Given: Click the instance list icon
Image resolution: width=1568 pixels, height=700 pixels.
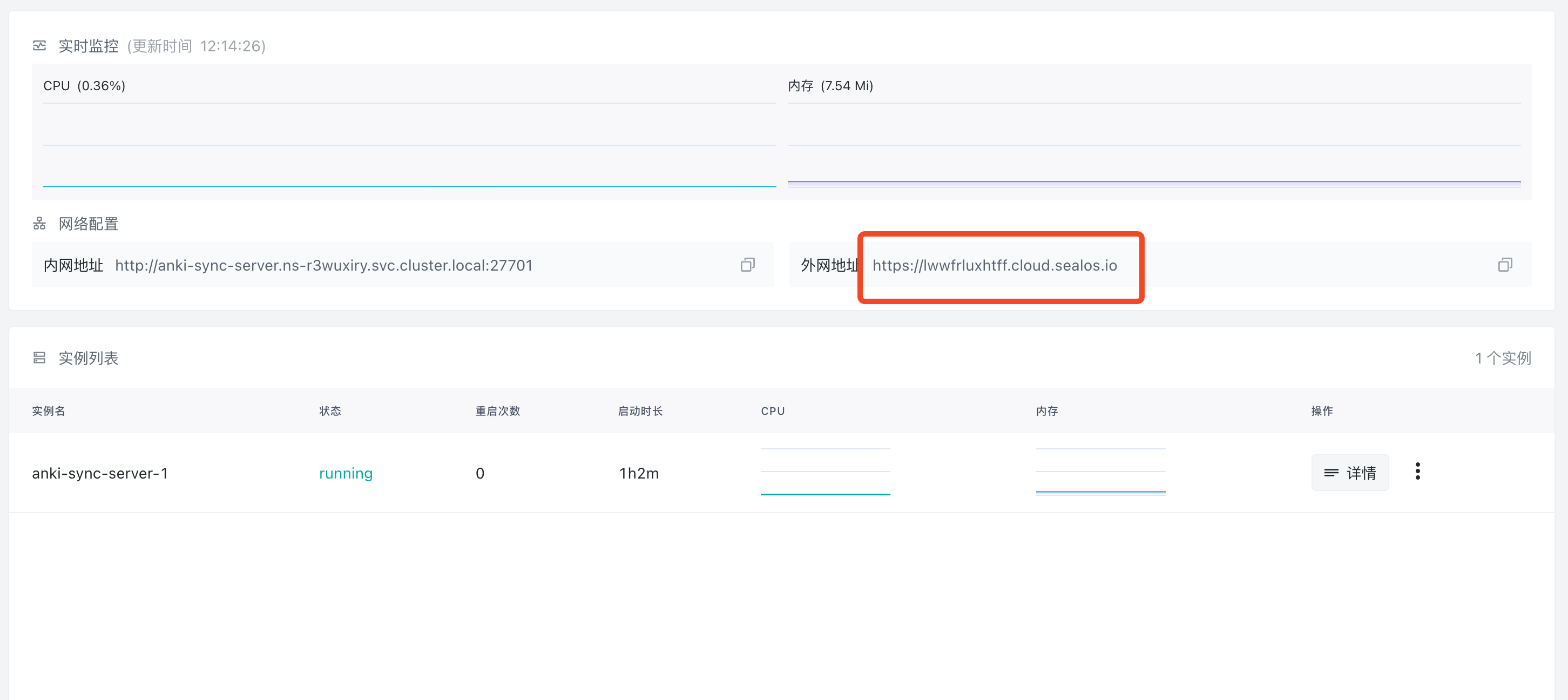Looking at the screenshot, I should click(x=39, y=358).
